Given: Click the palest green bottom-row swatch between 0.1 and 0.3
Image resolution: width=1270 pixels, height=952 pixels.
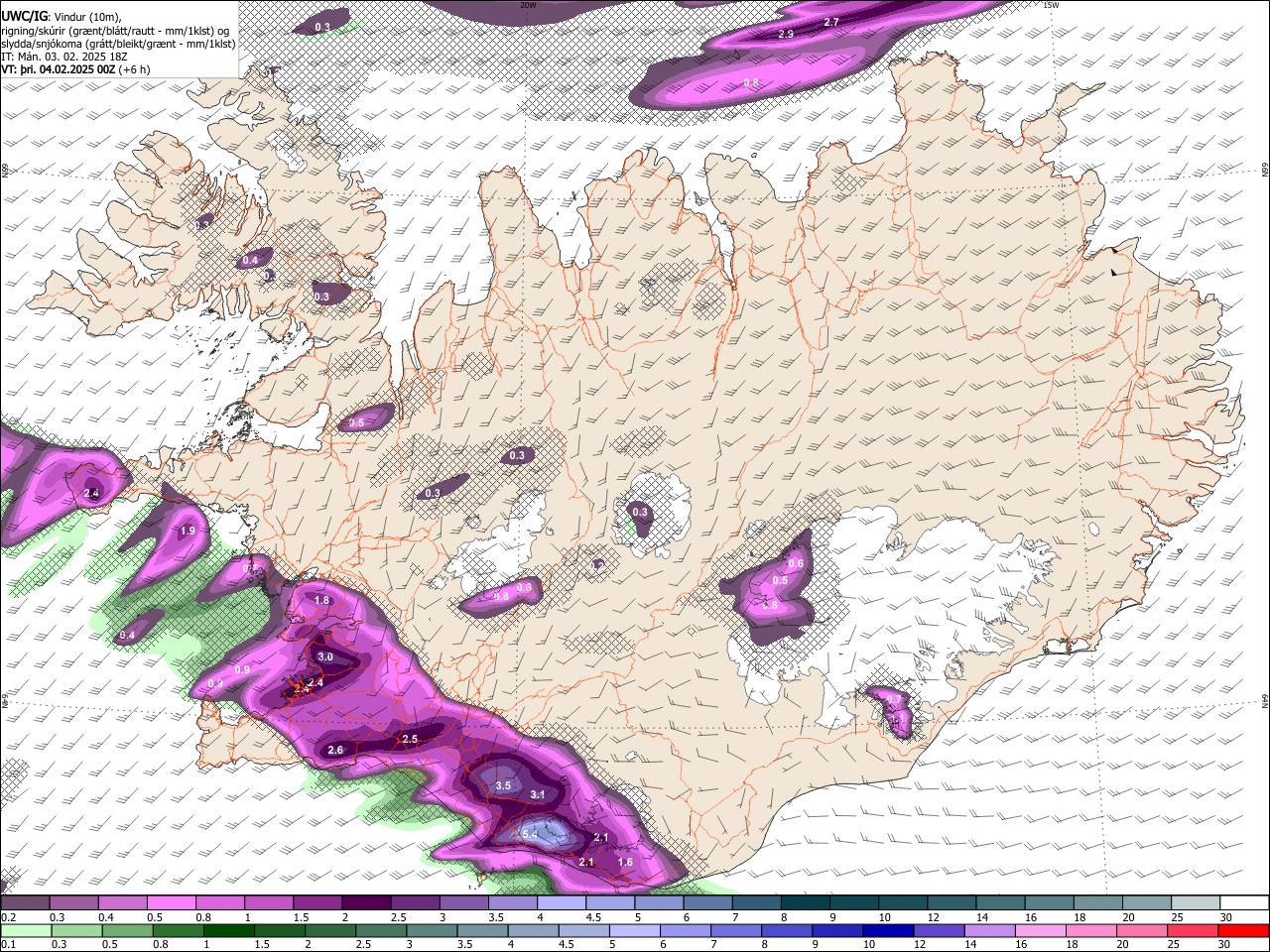Looking at the screenshot, I should point(26,930).
